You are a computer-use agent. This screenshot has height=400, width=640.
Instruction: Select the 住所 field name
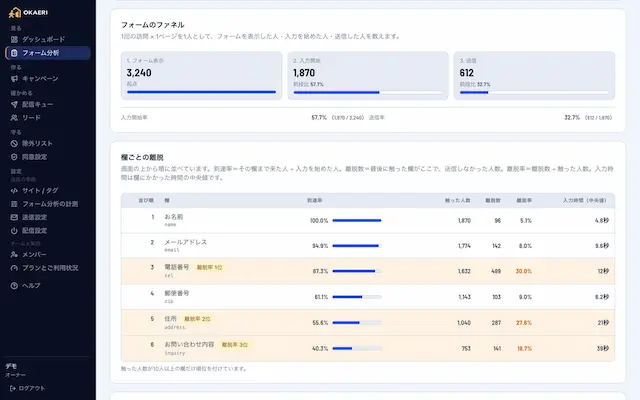click(171, 319)
